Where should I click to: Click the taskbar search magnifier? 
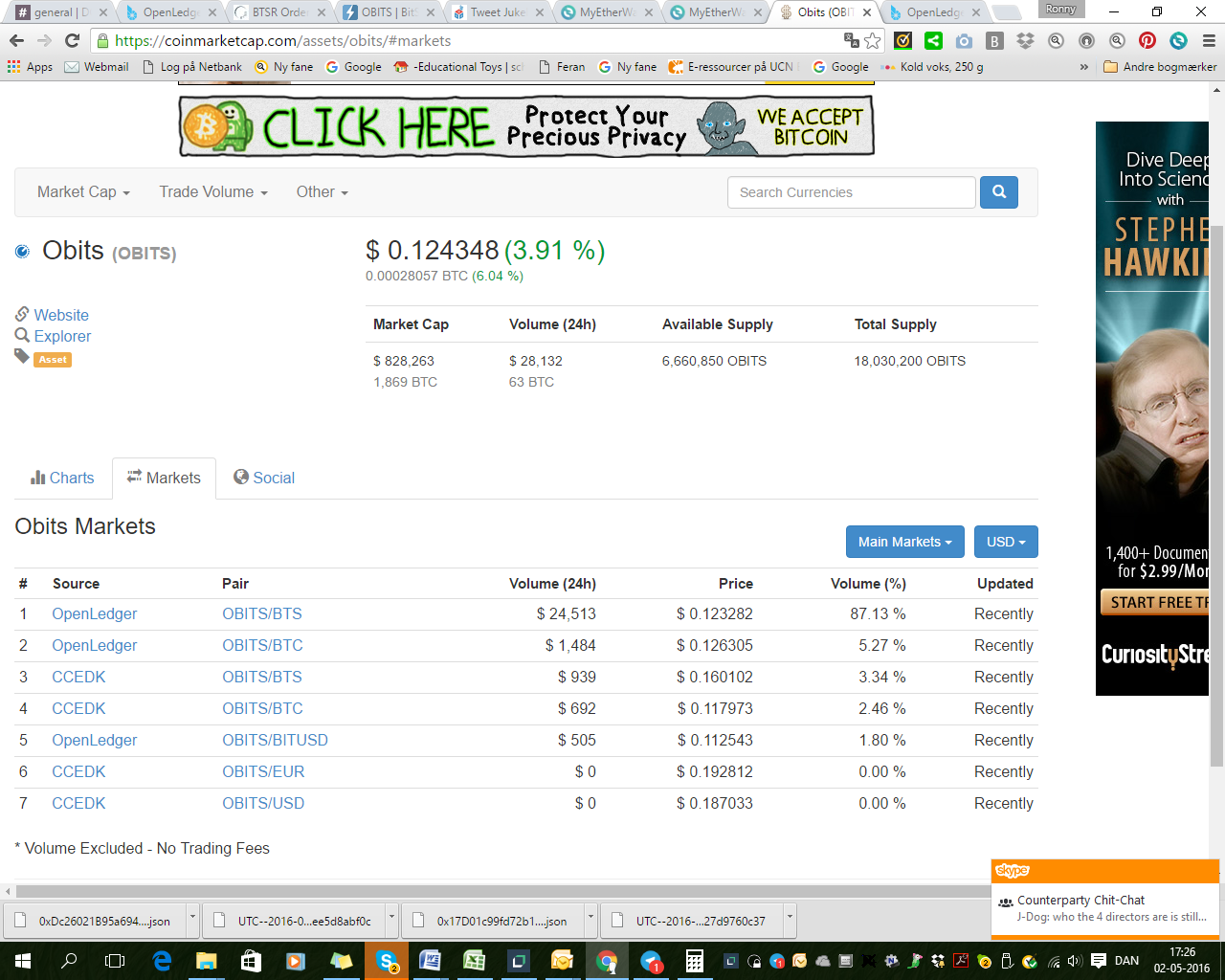69,961
